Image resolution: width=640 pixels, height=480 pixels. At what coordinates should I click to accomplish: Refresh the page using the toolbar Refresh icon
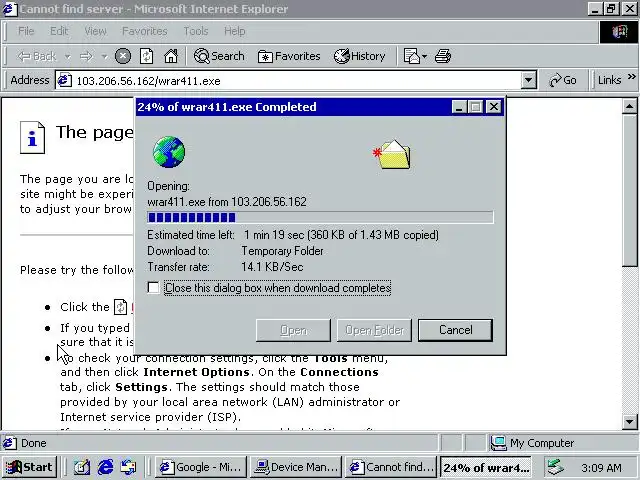[x=147, y=56]
